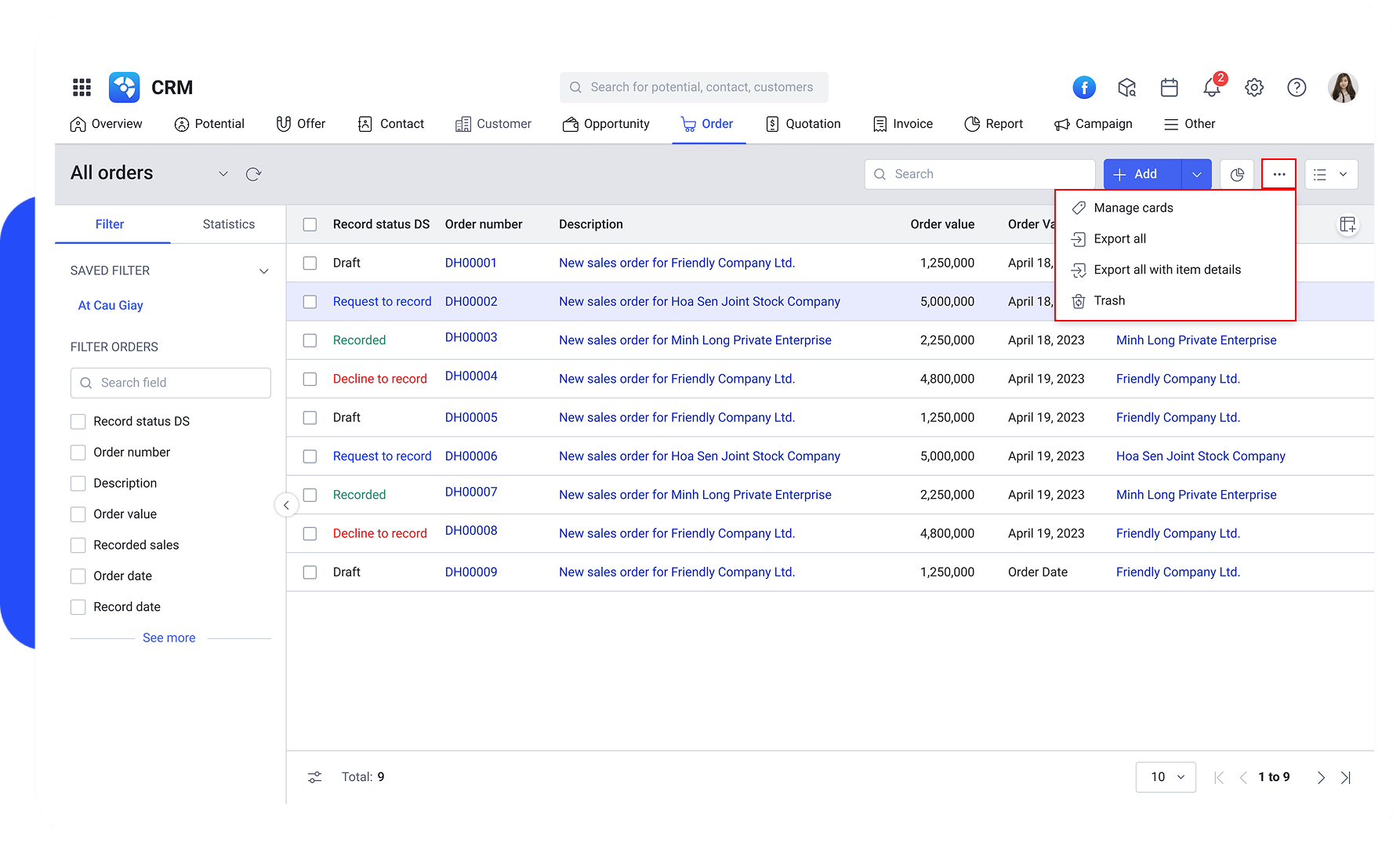Viewport: 1400px width, 843px height.
Task: Open the notification bell with 2 alerts
Action: (1212, 87)
